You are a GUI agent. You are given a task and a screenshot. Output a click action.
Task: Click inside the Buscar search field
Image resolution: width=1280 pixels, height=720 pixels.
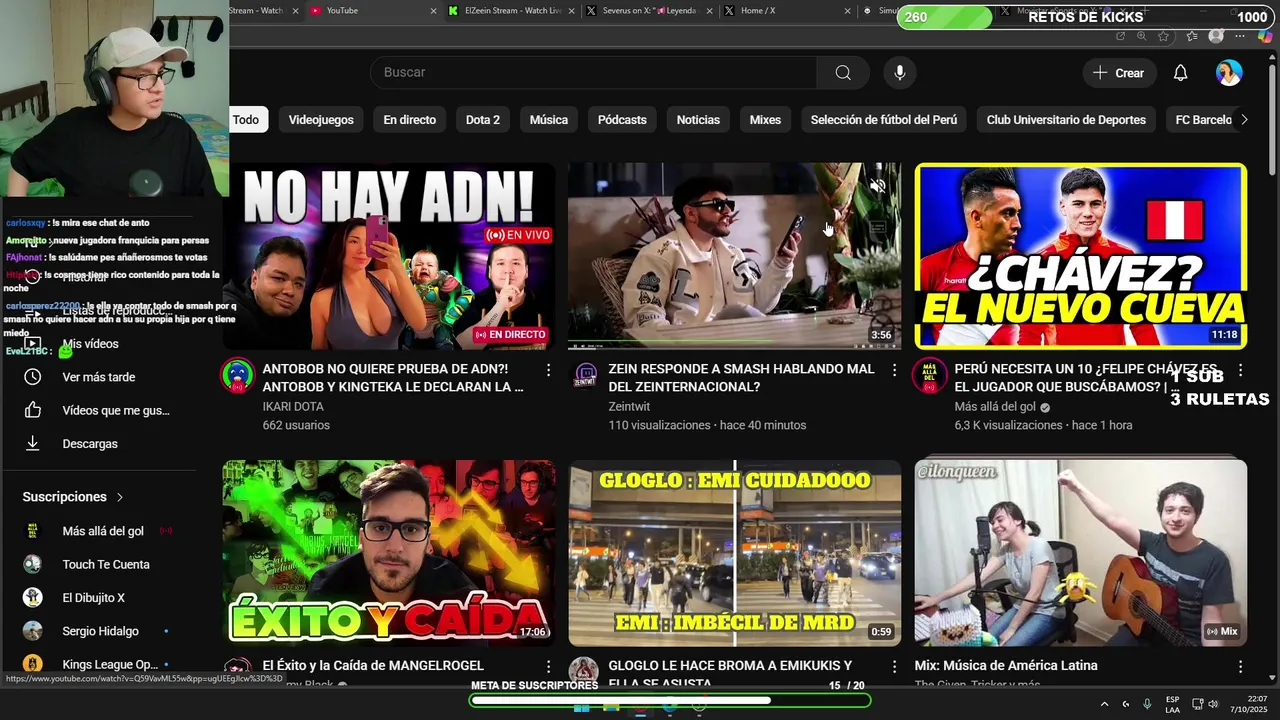tap(594, 72)
